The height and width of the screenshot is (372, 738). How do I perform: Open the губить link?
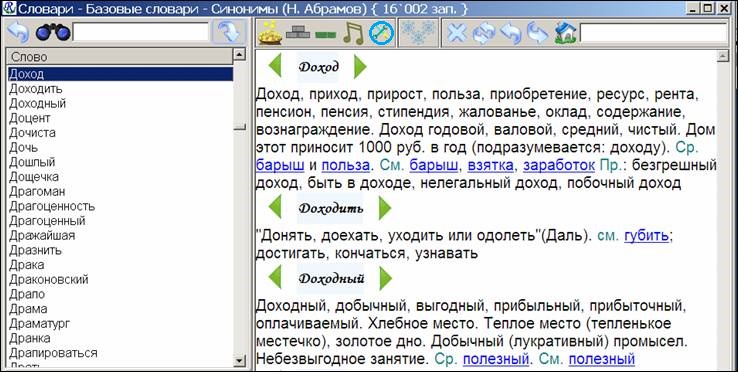[x=647, y=235]
